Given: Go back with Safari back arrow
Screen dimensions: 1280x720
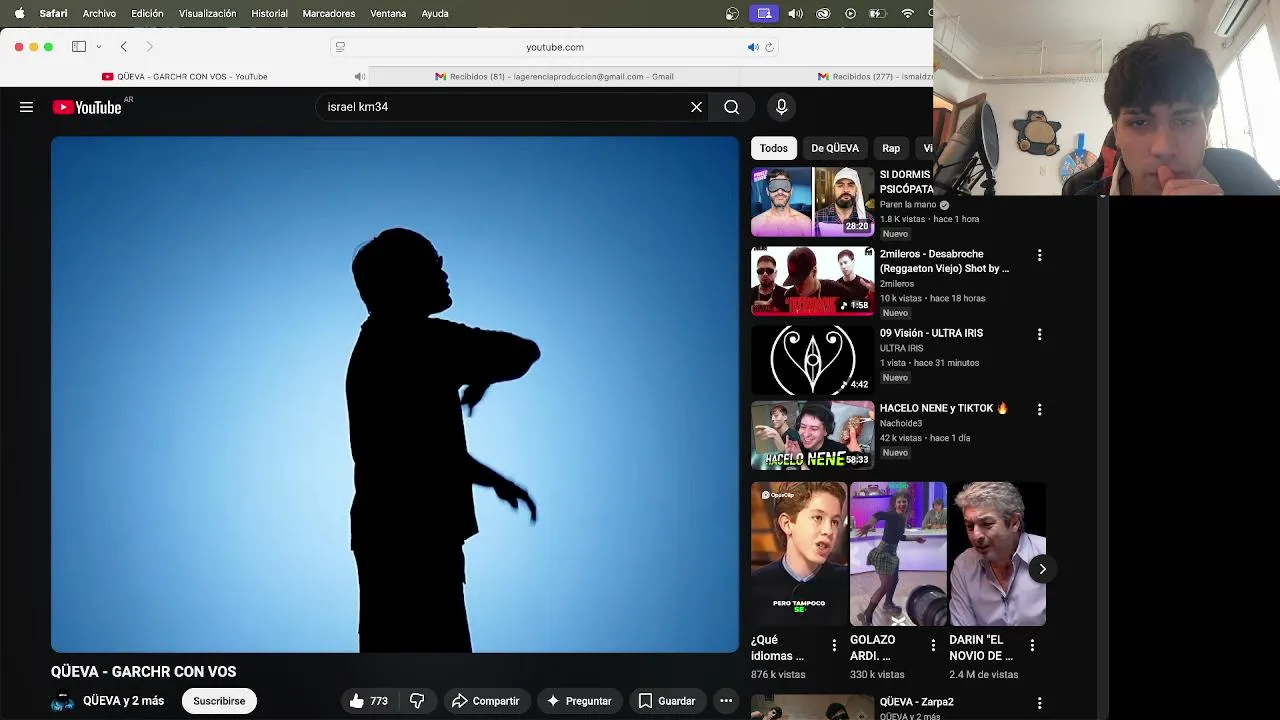Looking at the screenshot, I should click(x=124, y=46).
